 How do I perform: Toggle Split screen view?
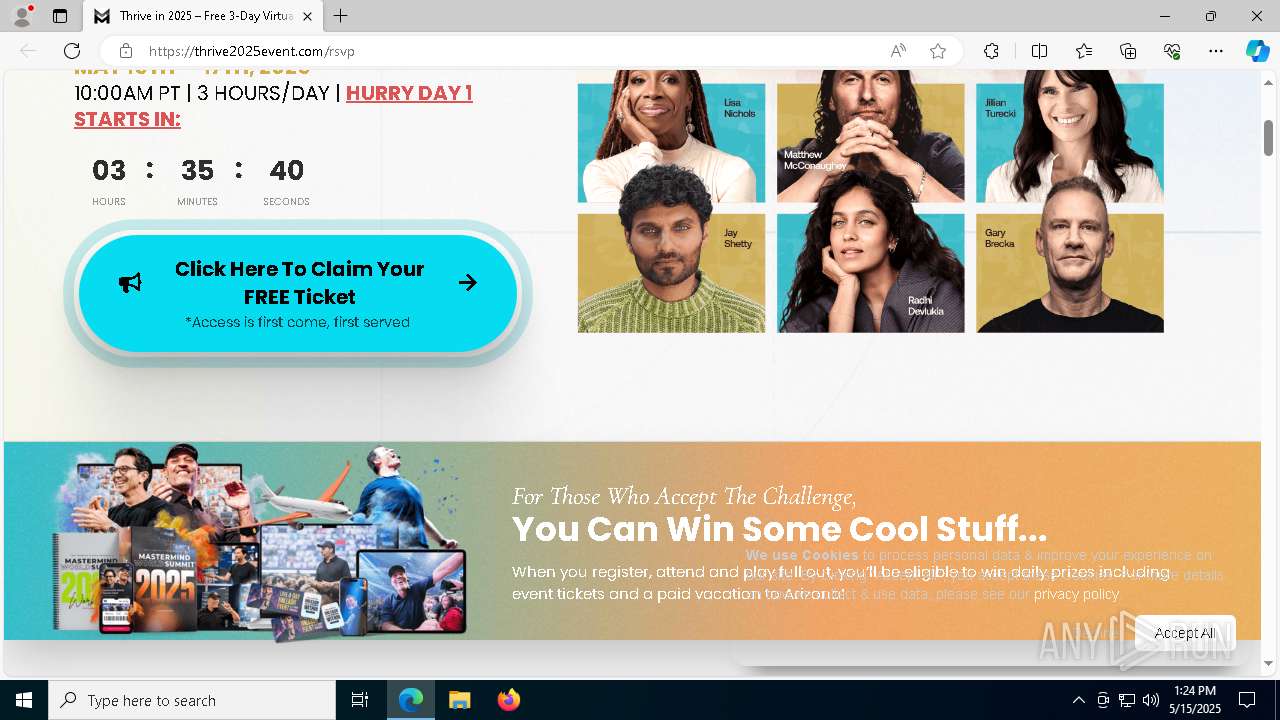(1039, 51)
